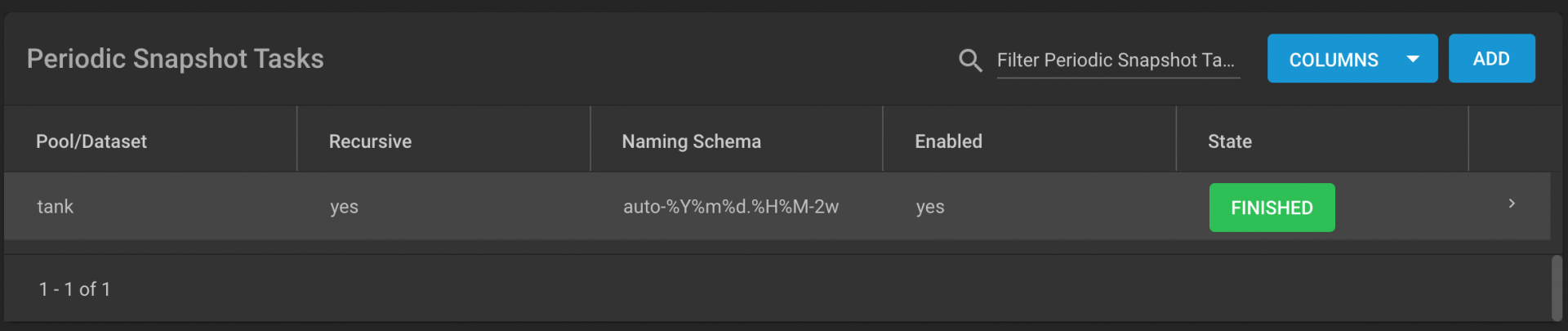This screenshot has width=1568, height=331.
Task: Click the Periodic Snapshot Tasks title
Action: coord(175,59)
